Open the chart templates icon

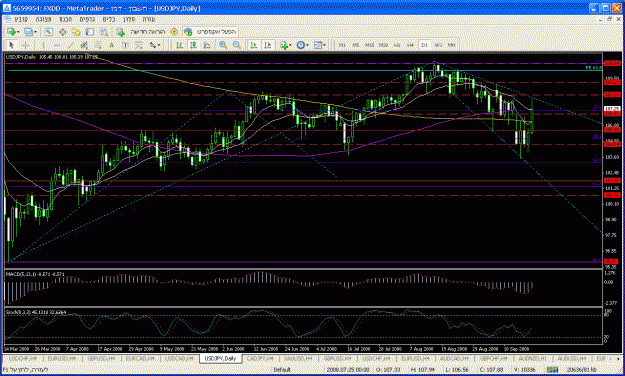click(x=318, y=45)
